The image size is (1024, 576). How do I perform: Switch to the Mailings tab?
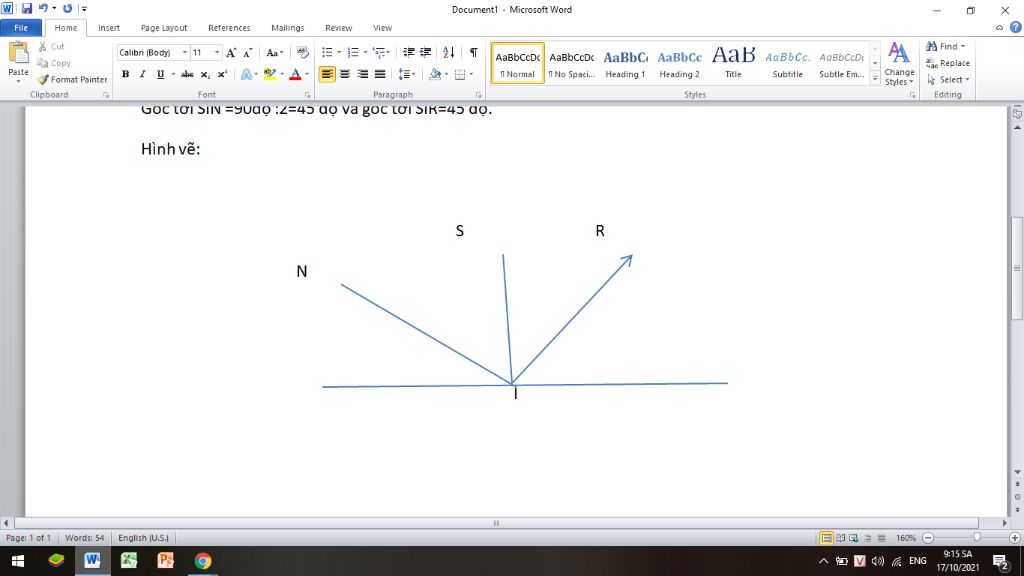[287, 27]
